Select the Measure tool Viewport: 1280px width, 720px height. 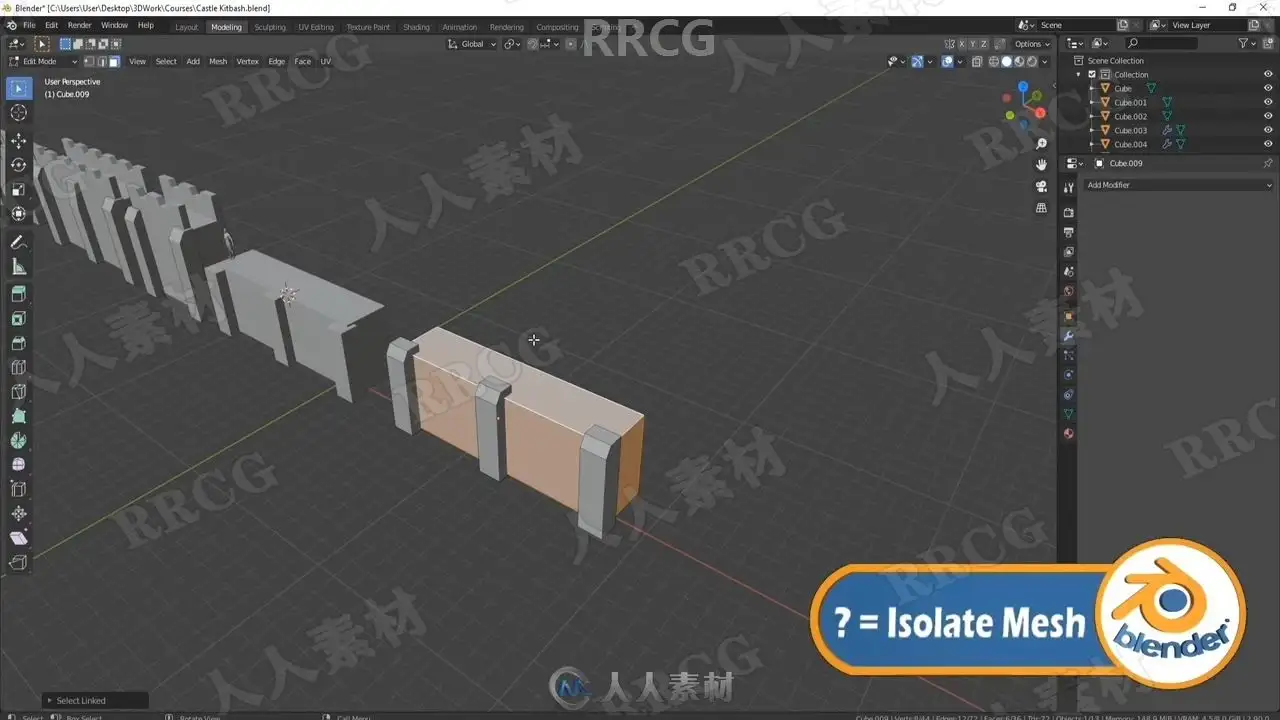18,266
